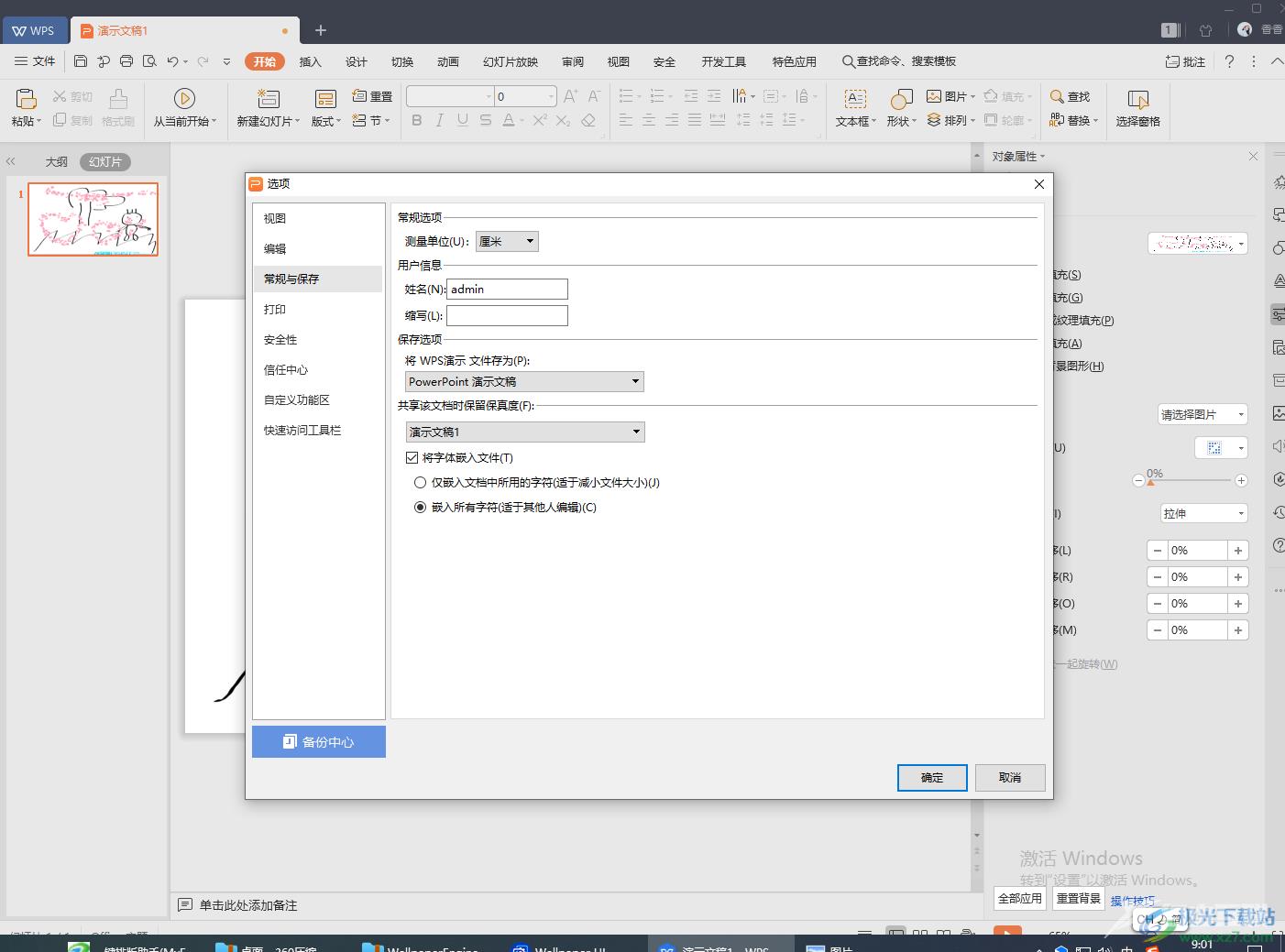Click the Reset (重置) slide icon
This screenshot has height=952, width=1285.
[359, 96]
